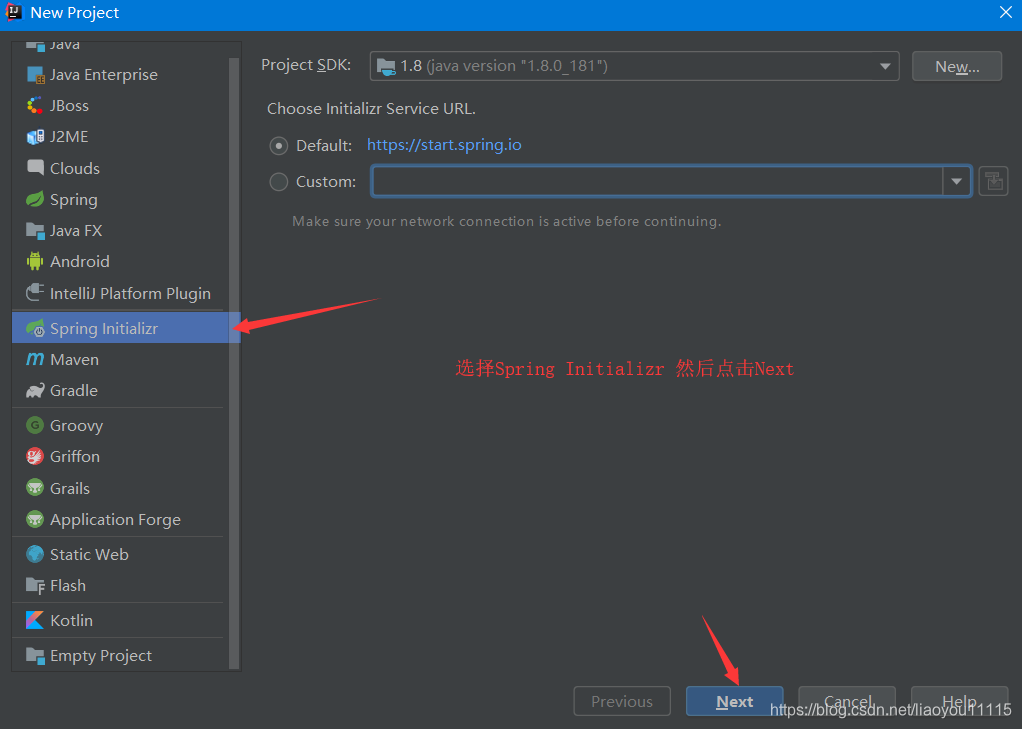The height and width of the screenshot is (729, 1022).
Task: Click the Android robot icon
Action: coord(35,261)
